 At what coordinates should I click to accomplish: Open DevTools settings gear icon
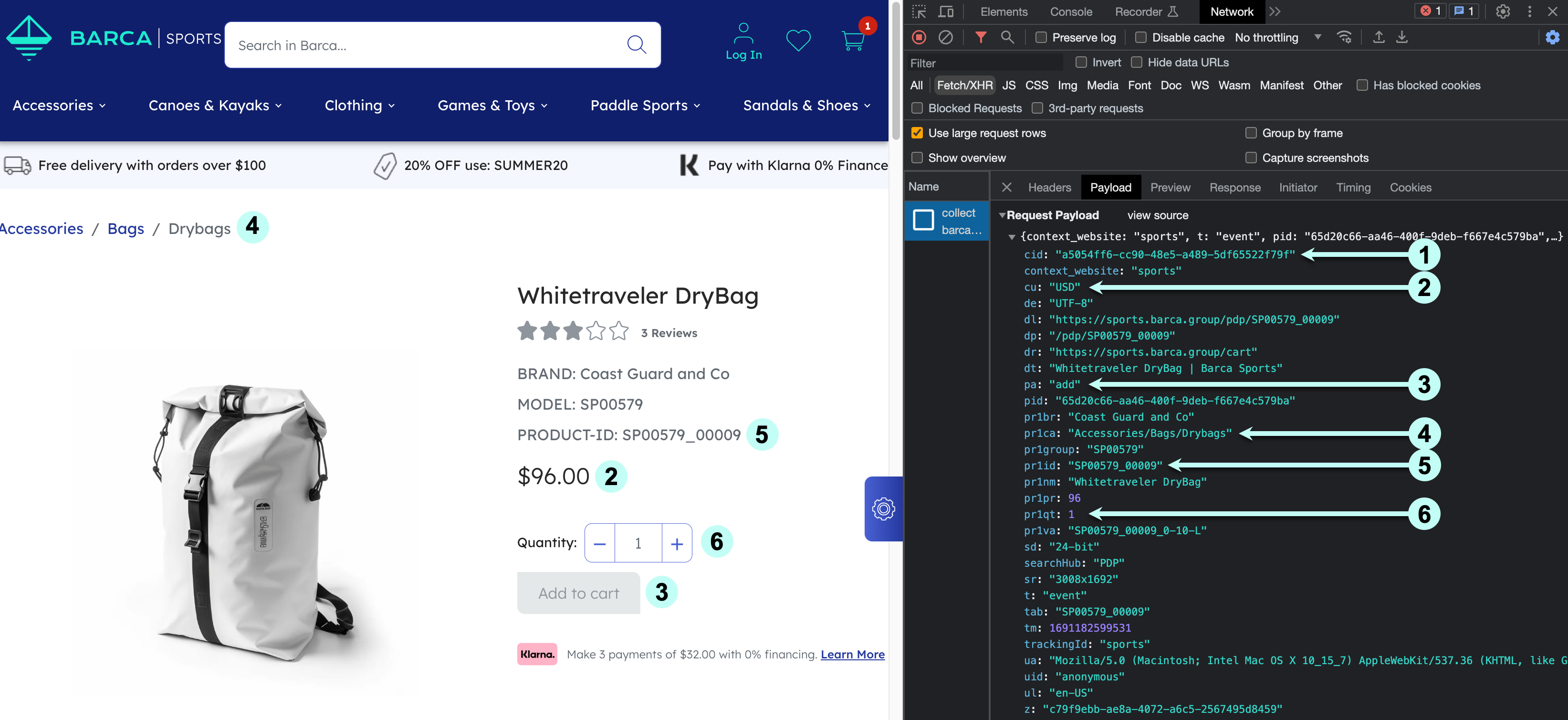tap(1502, 11)
